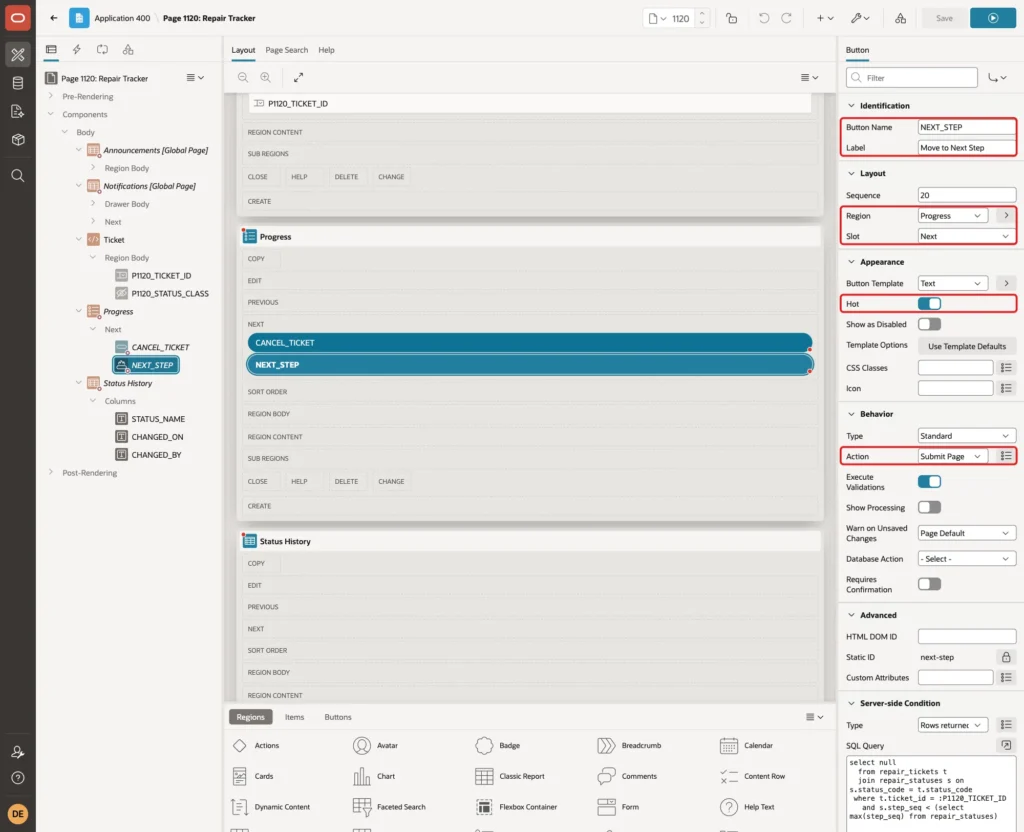The width and height of the screenshot is (1024, 832).
Task: Select CANCEL_TICKET button in layout
Action: coord(530,343)
